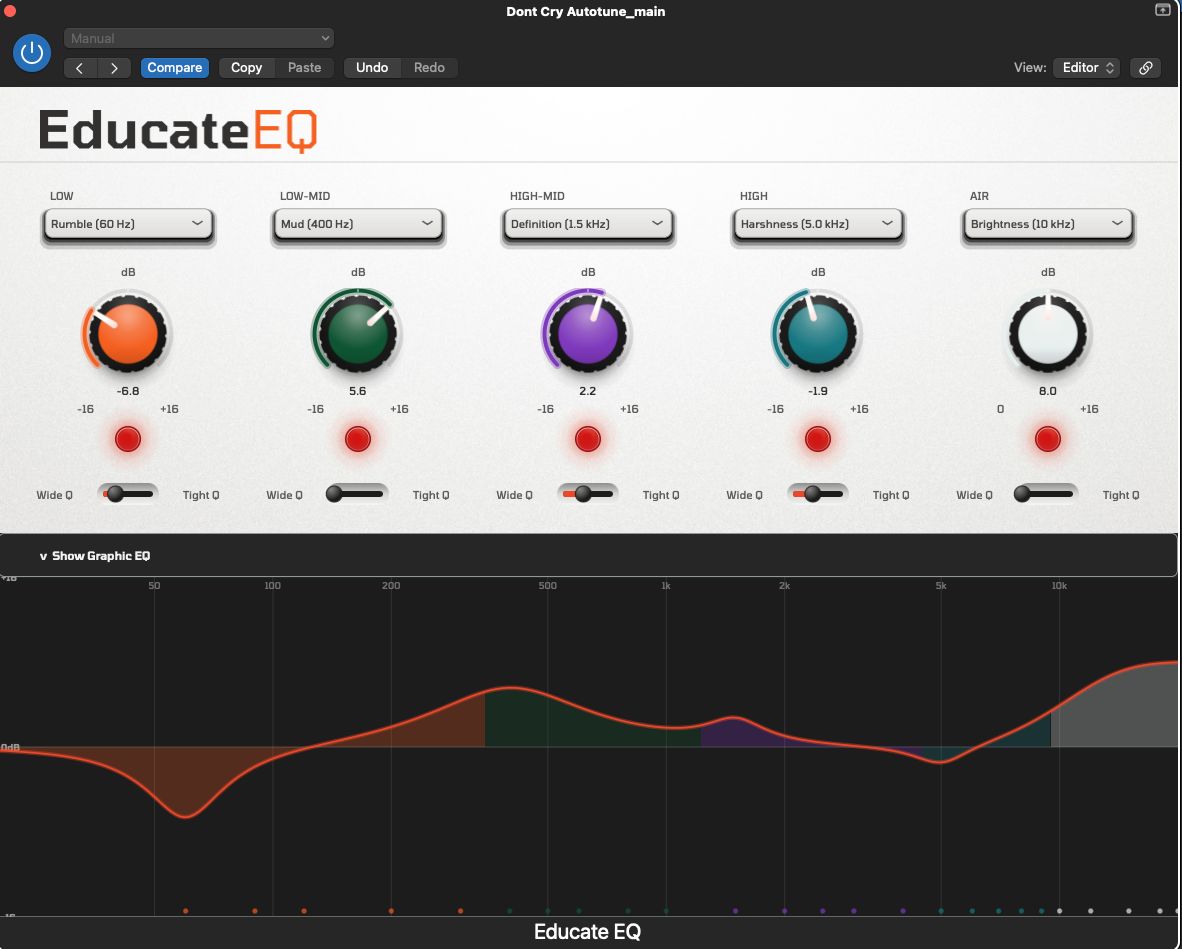This screenshot has height=949, width=1182.
Task: Open the Manual preset dropdown
Action: [x=199, y=38]
